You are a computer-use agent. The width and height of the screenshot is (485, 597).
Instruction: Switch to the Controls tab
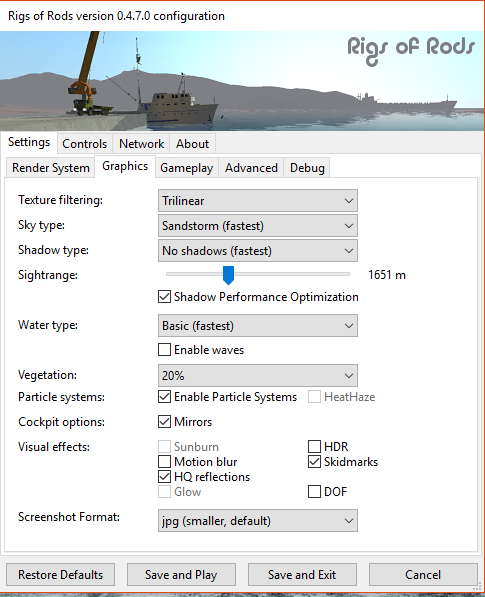pyautogui.click(x=85, y=144)
